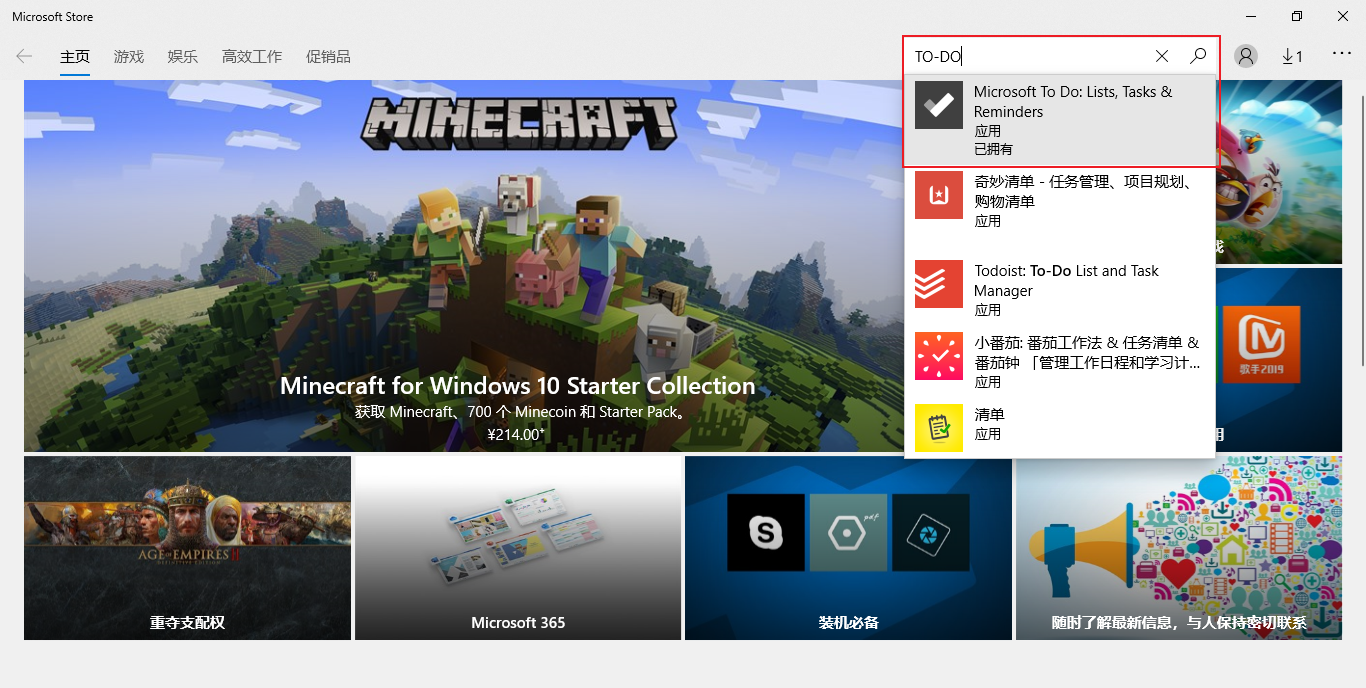1366x688 pixels.
Task: Close the Microsoft Store window
Action: tap(1343, 16)
